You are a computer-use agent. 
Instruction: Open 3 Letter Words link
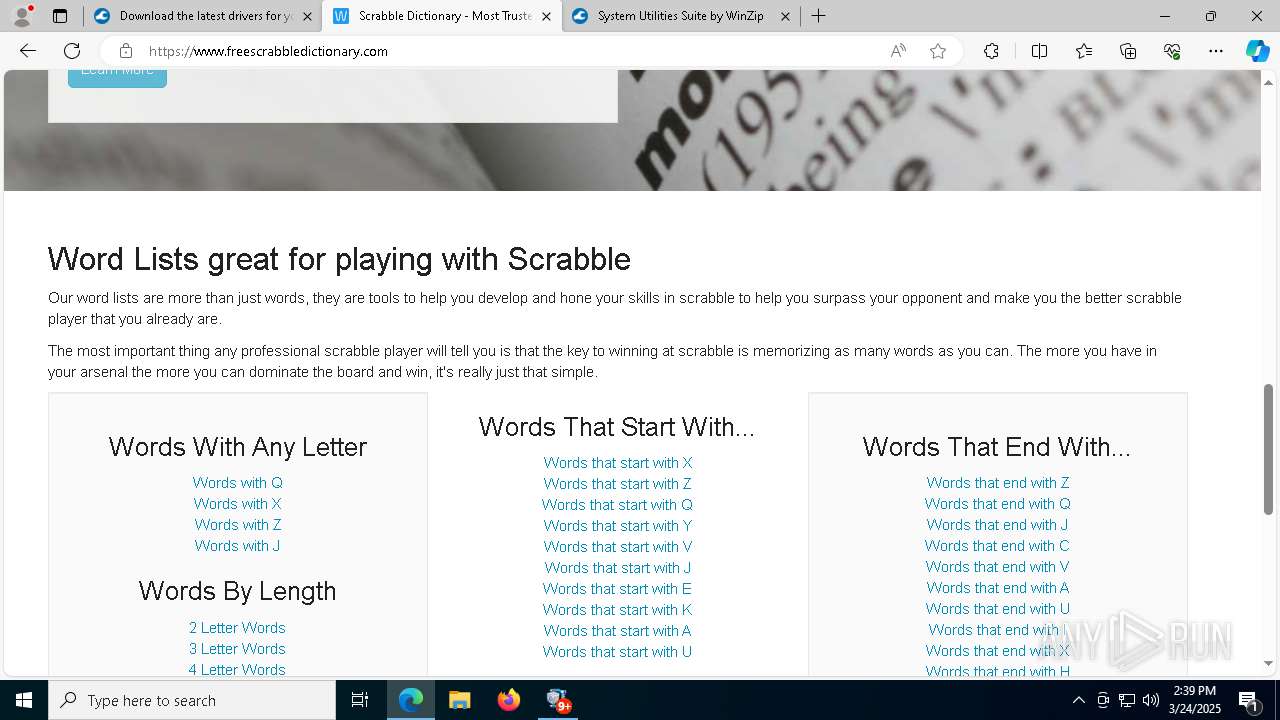pos(238,649)
